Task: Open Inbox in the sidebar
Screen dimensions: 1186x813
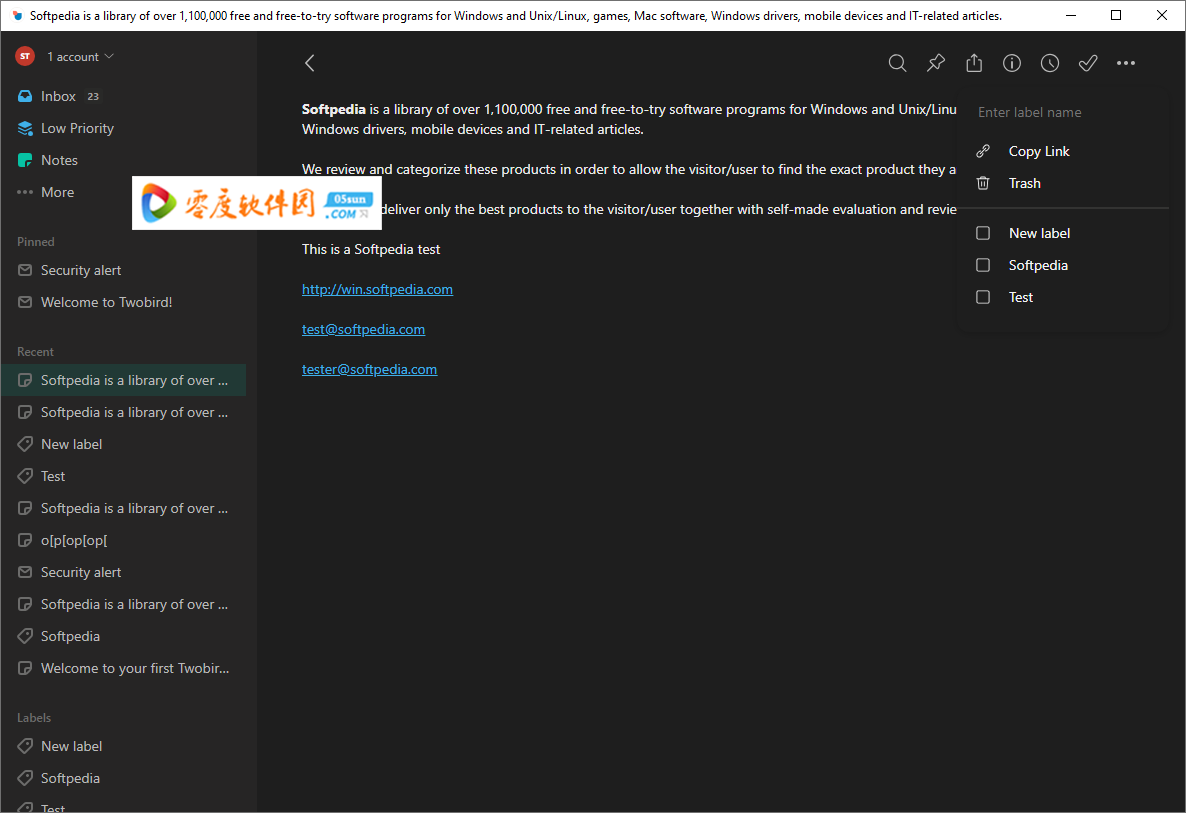Action: coord(58,96)
